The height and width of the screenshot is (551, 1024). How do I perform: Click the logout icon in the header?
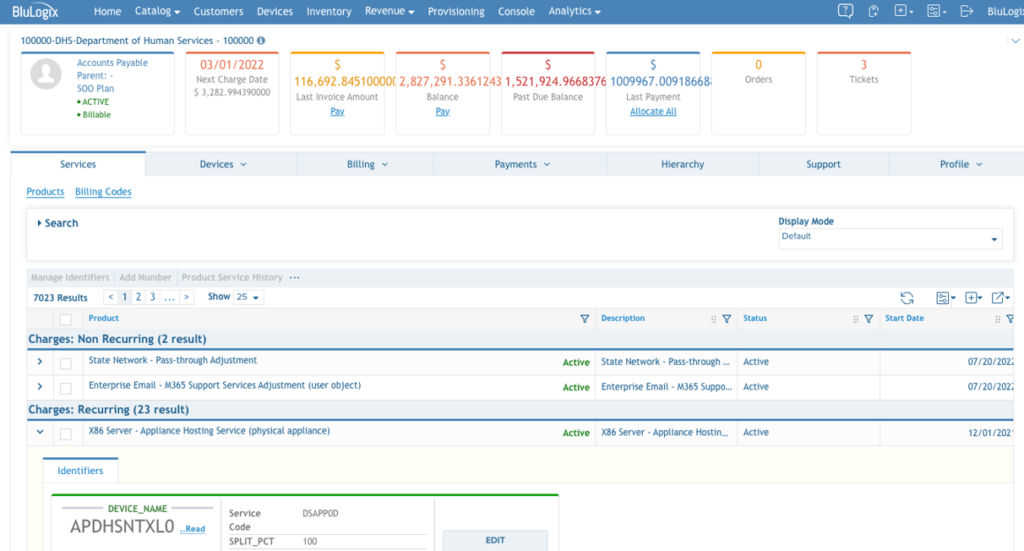pyautogui.click(x=967, y=11)
